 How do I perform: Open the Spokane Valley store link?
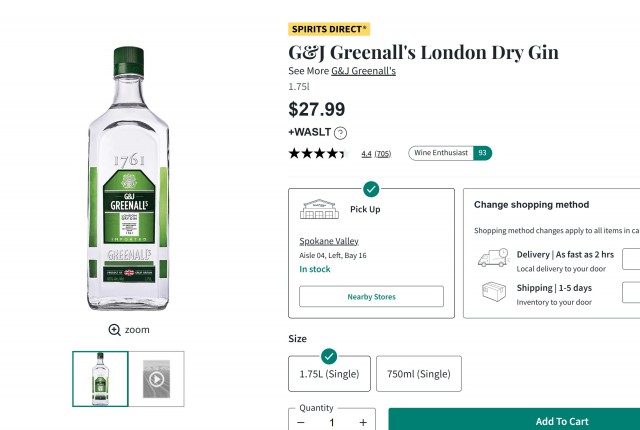coord(329,241)
